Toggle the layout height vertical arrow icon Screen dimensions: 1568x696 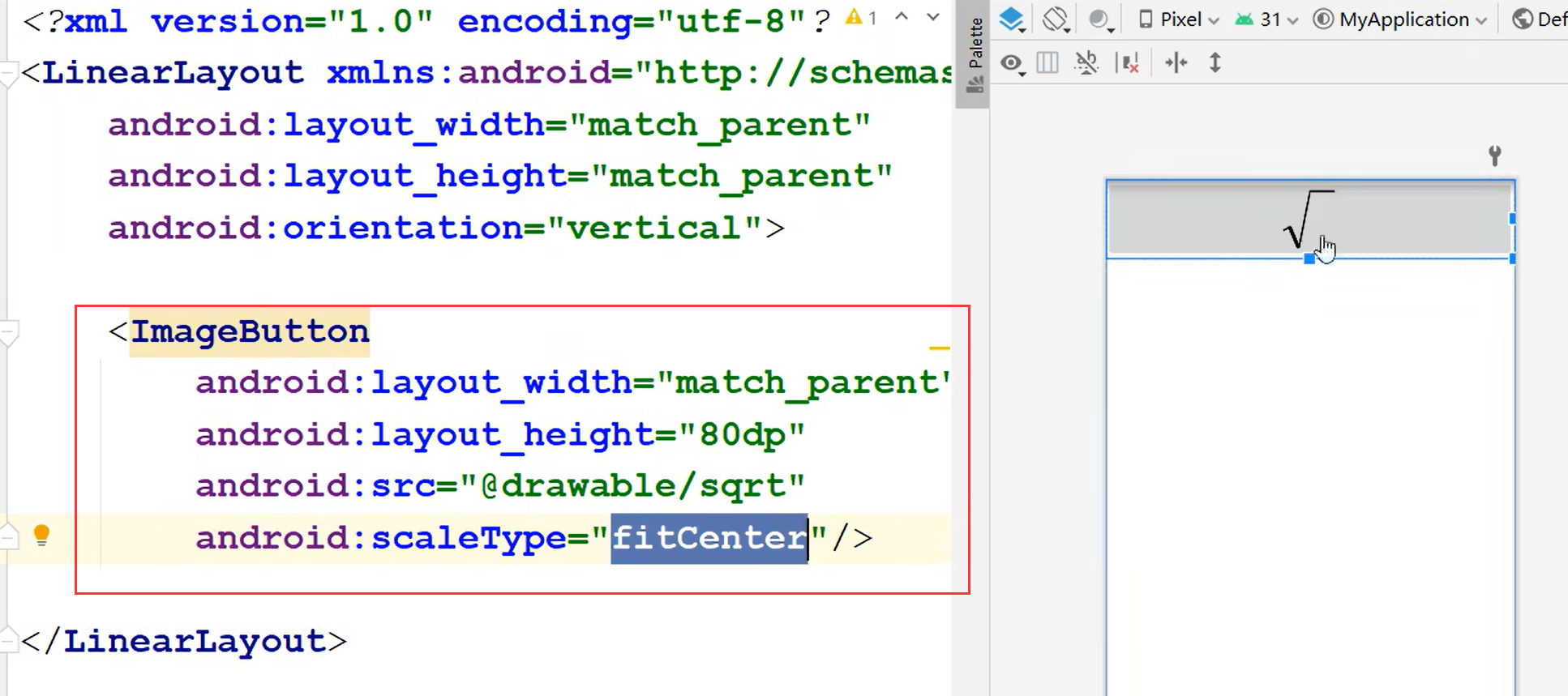click(x=1215, y=62)
